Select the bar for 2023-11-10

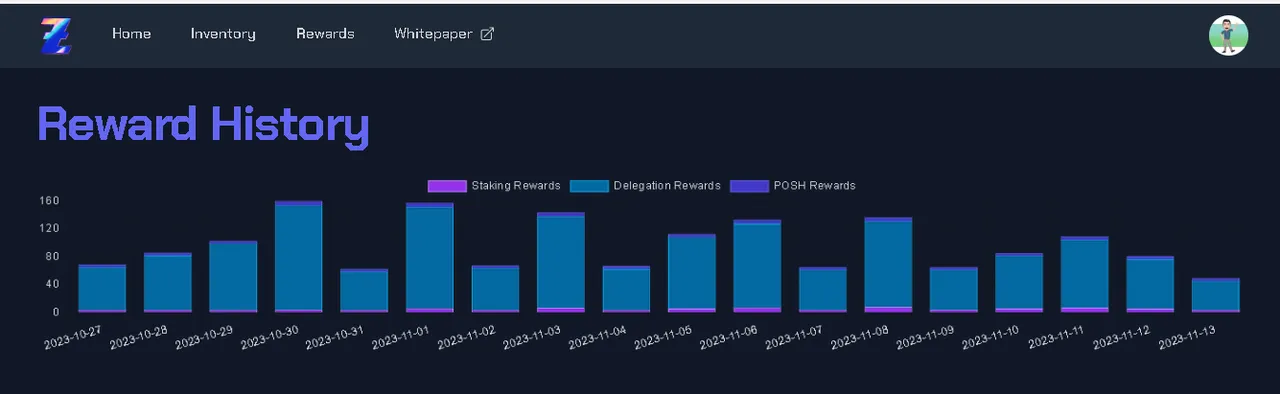(1019, 283)
